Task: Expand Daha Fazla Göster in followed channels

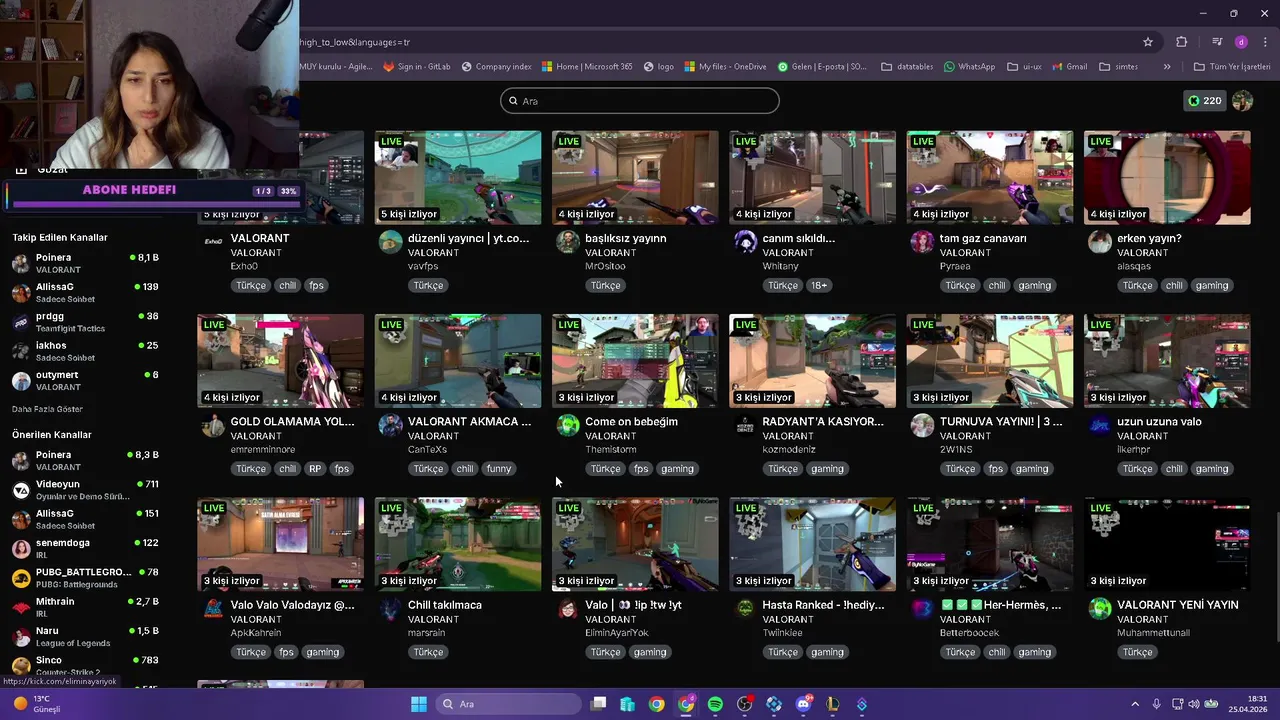Action: coord(47,409)
